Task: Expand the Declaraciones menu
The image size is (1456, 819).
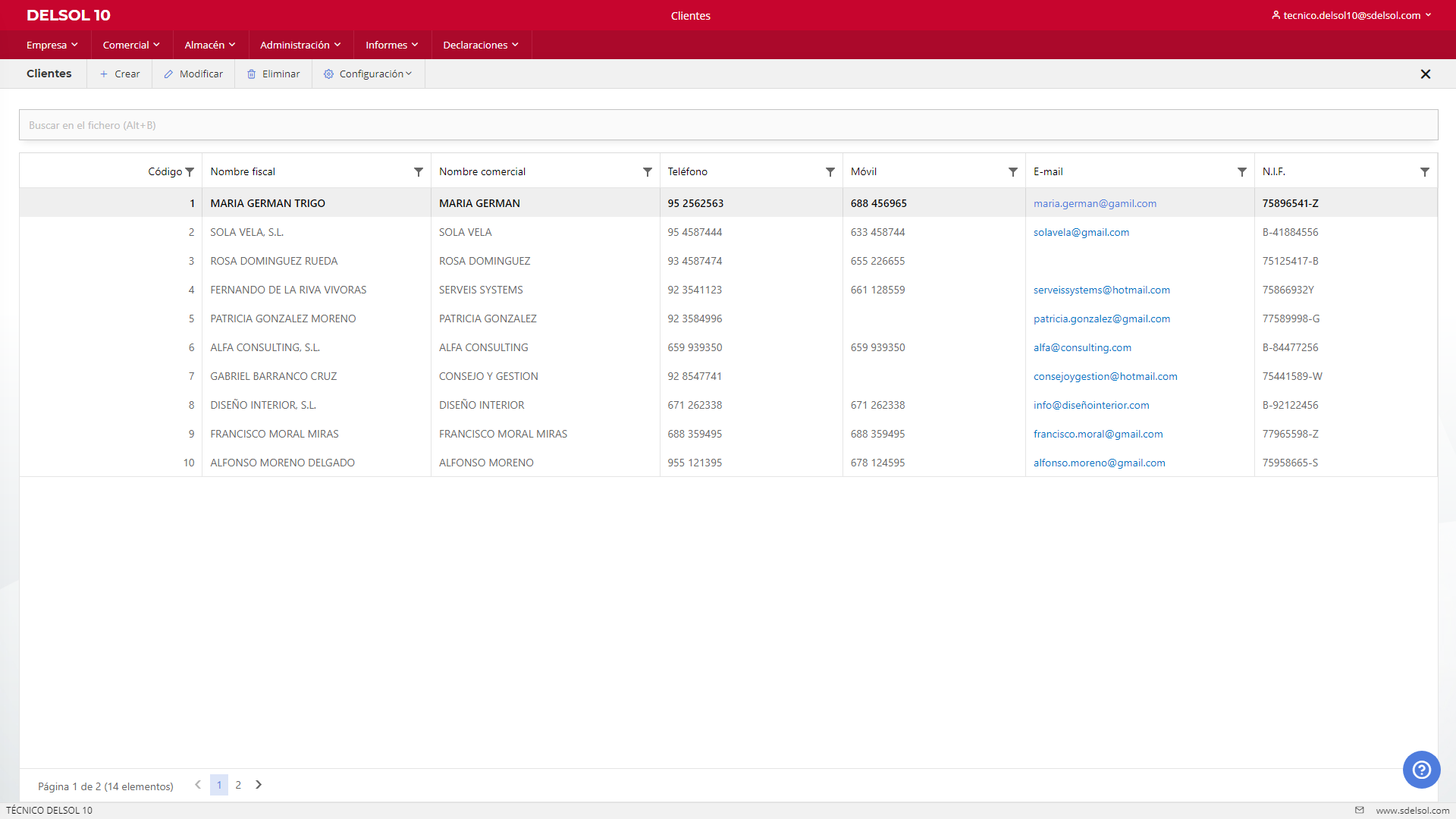Action: coord(481,45)
